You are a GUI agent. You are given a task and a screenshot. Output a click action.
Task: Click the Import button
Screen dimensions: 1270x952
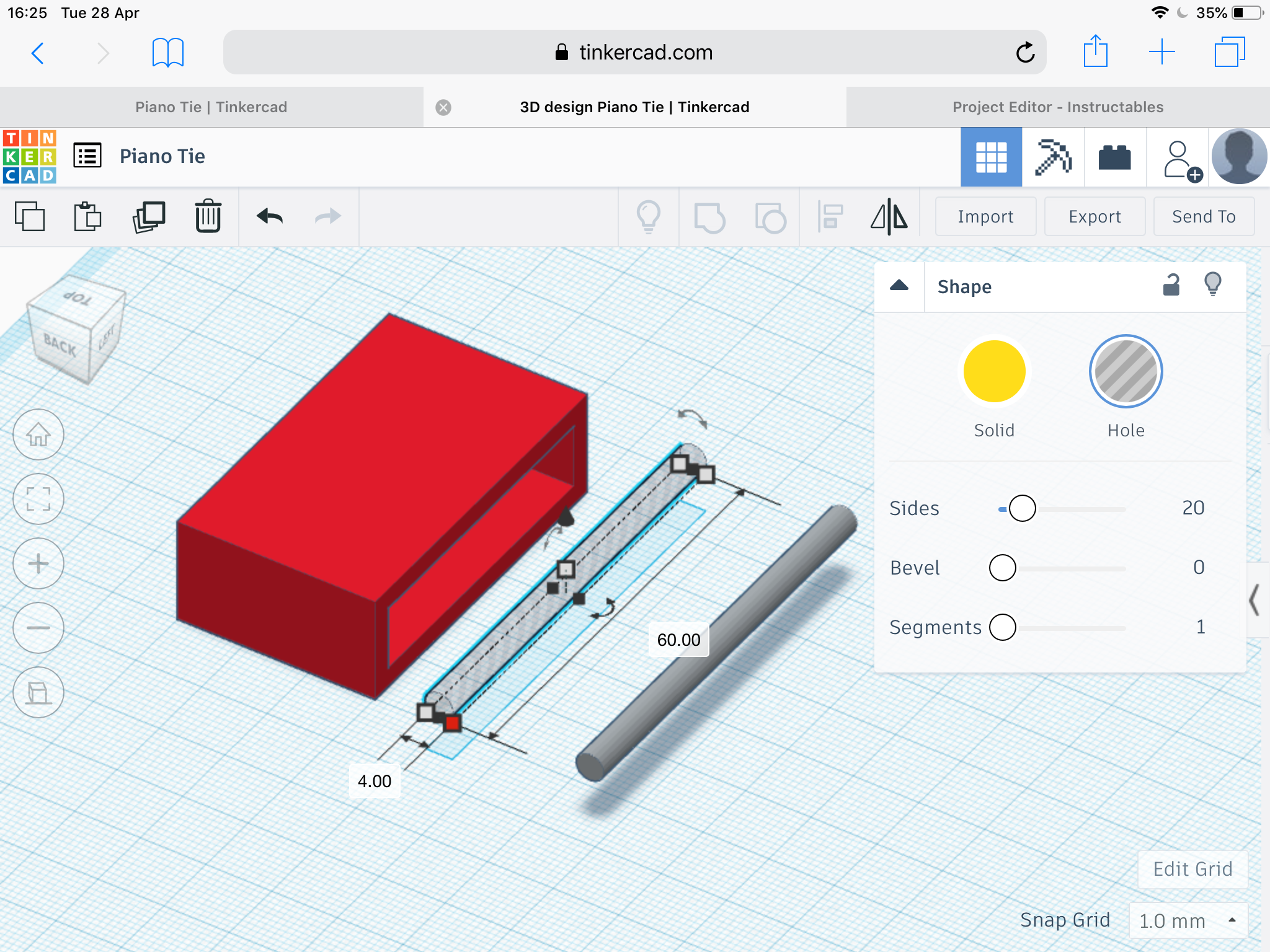click(x=985, y=216)
